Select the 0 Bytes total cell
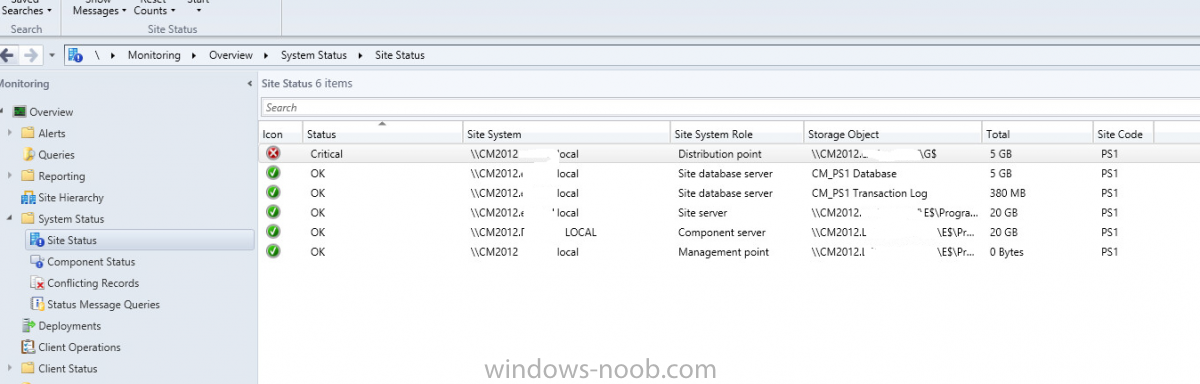The height and width of the screenshot is (384, 1200). 1007,252
